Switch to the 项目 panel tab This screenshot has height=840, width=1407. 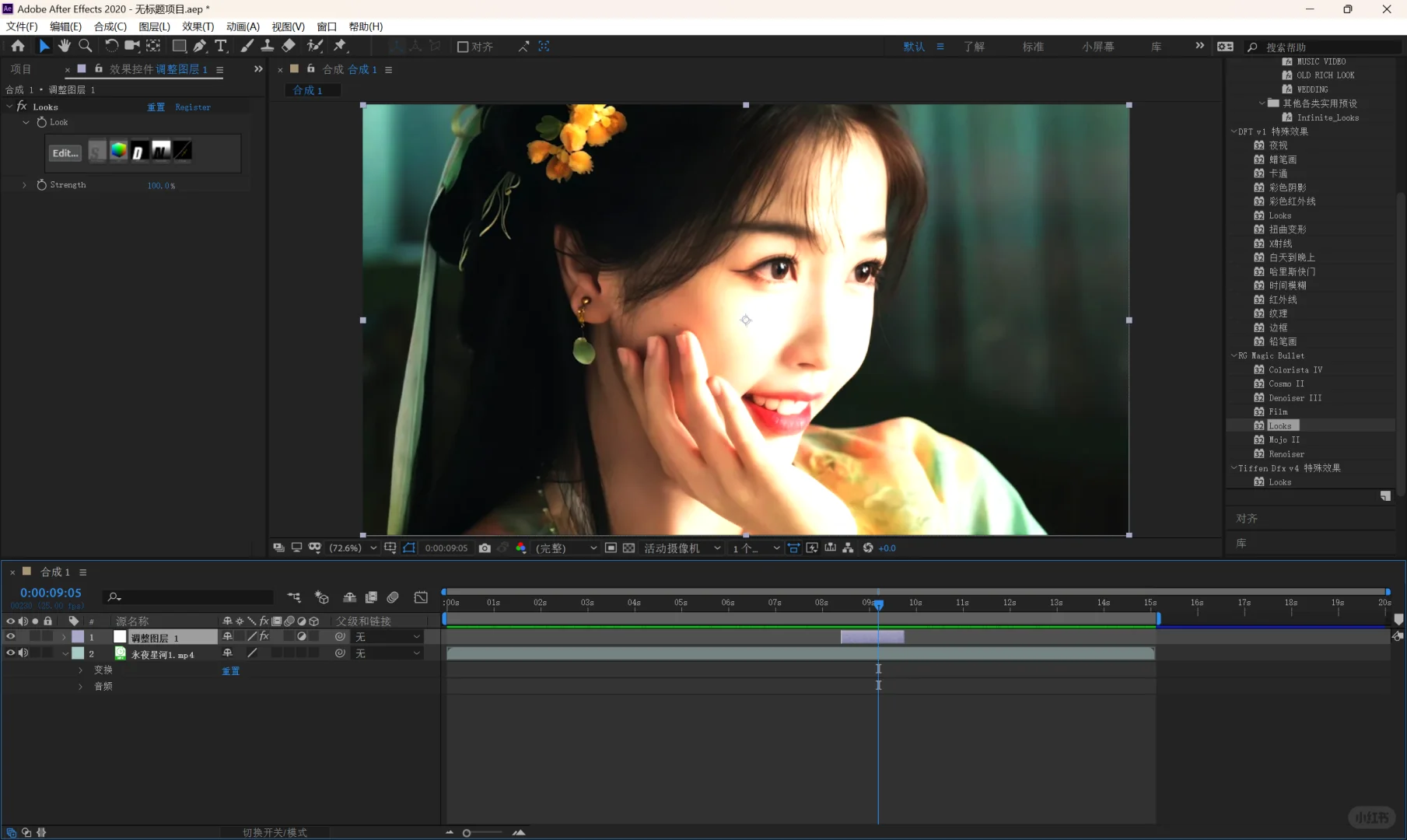point(21,69)
